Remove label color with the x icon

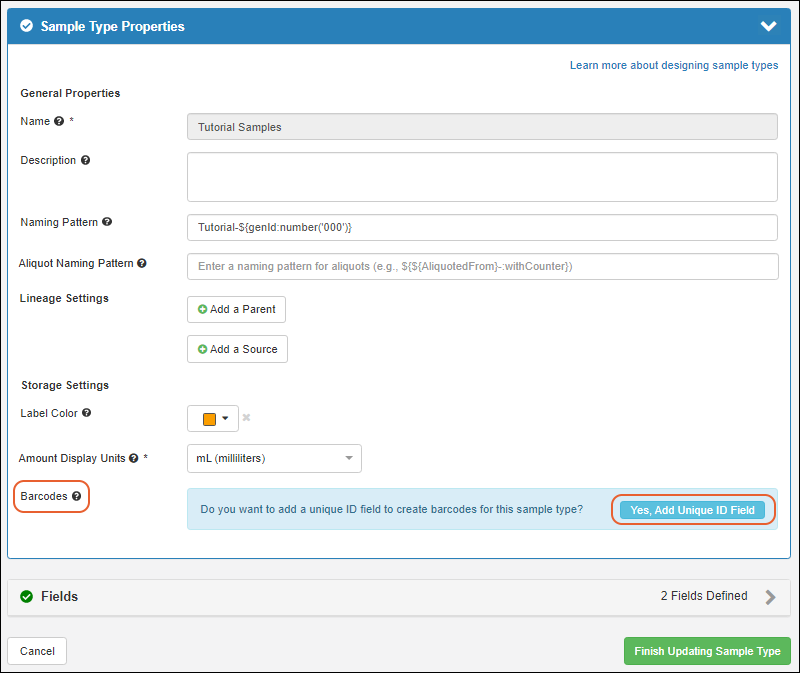click(x=246, y=418)
